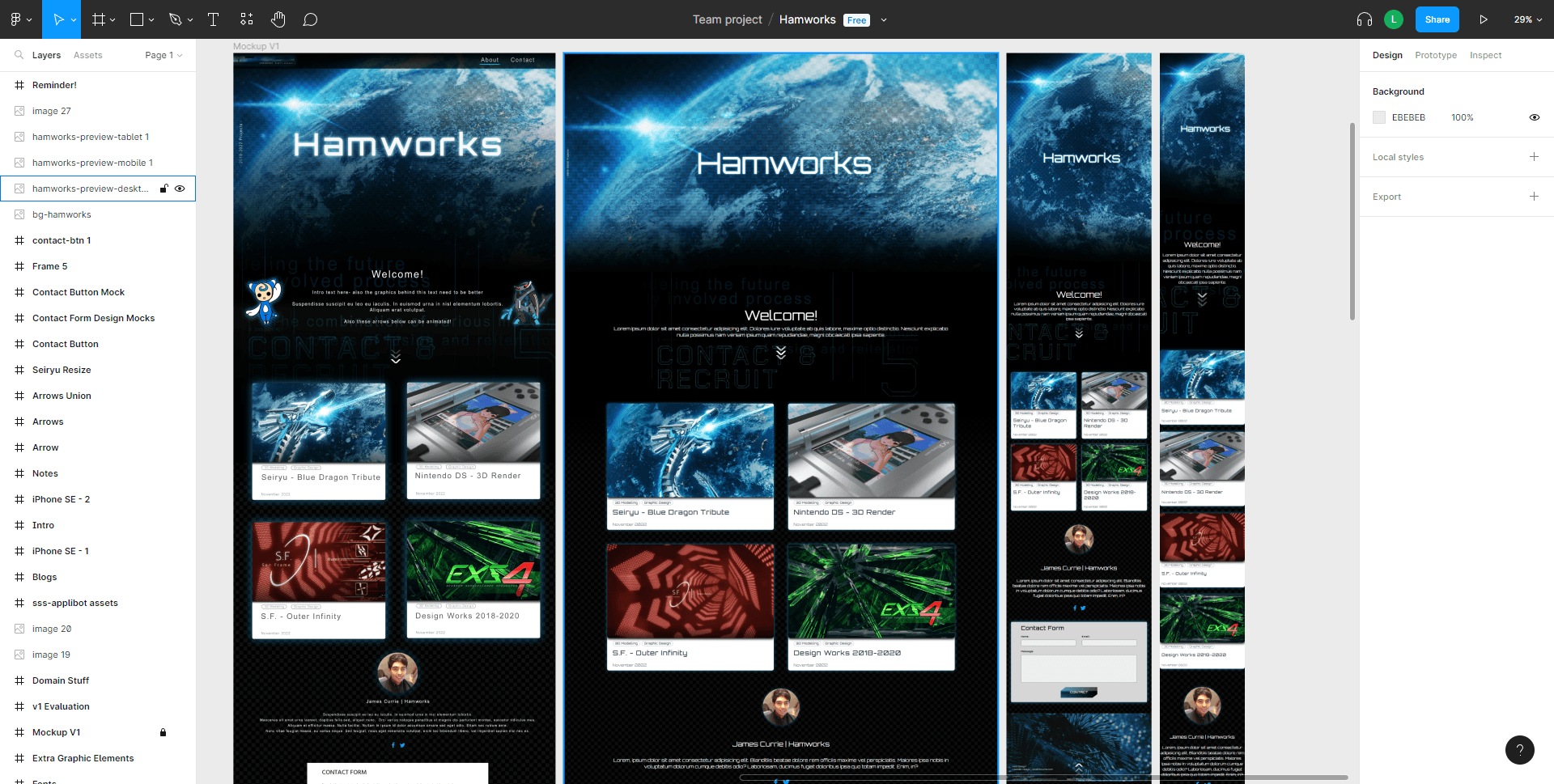Select the Frame tool

point(99,19)
